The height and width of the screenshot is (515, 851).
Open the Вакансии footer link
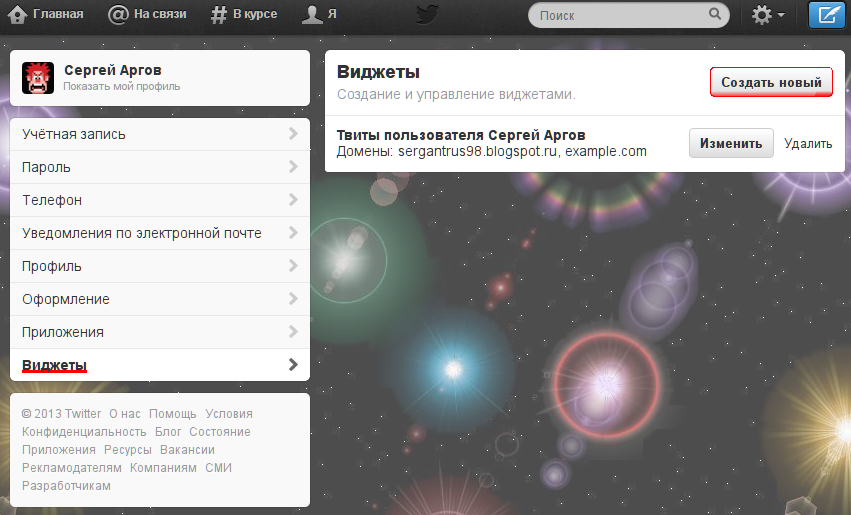coord(187,450)
